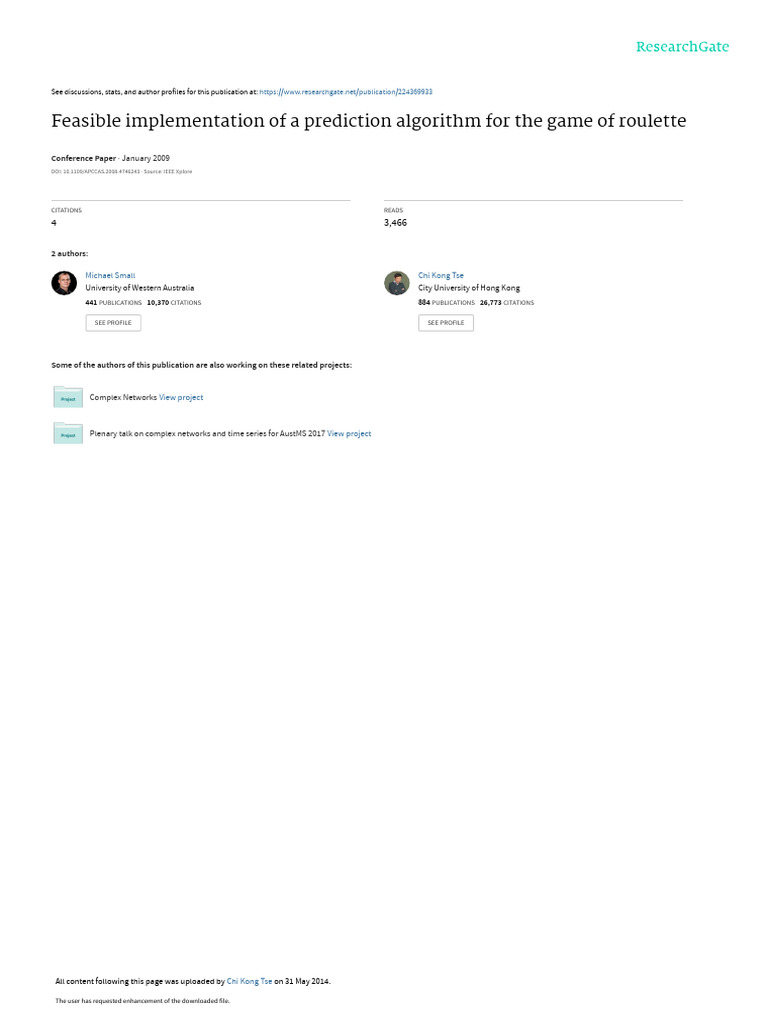This screenshot has width=768, height=1024.
Task: Open Michael Small author name link
Action: pos(110,275)
